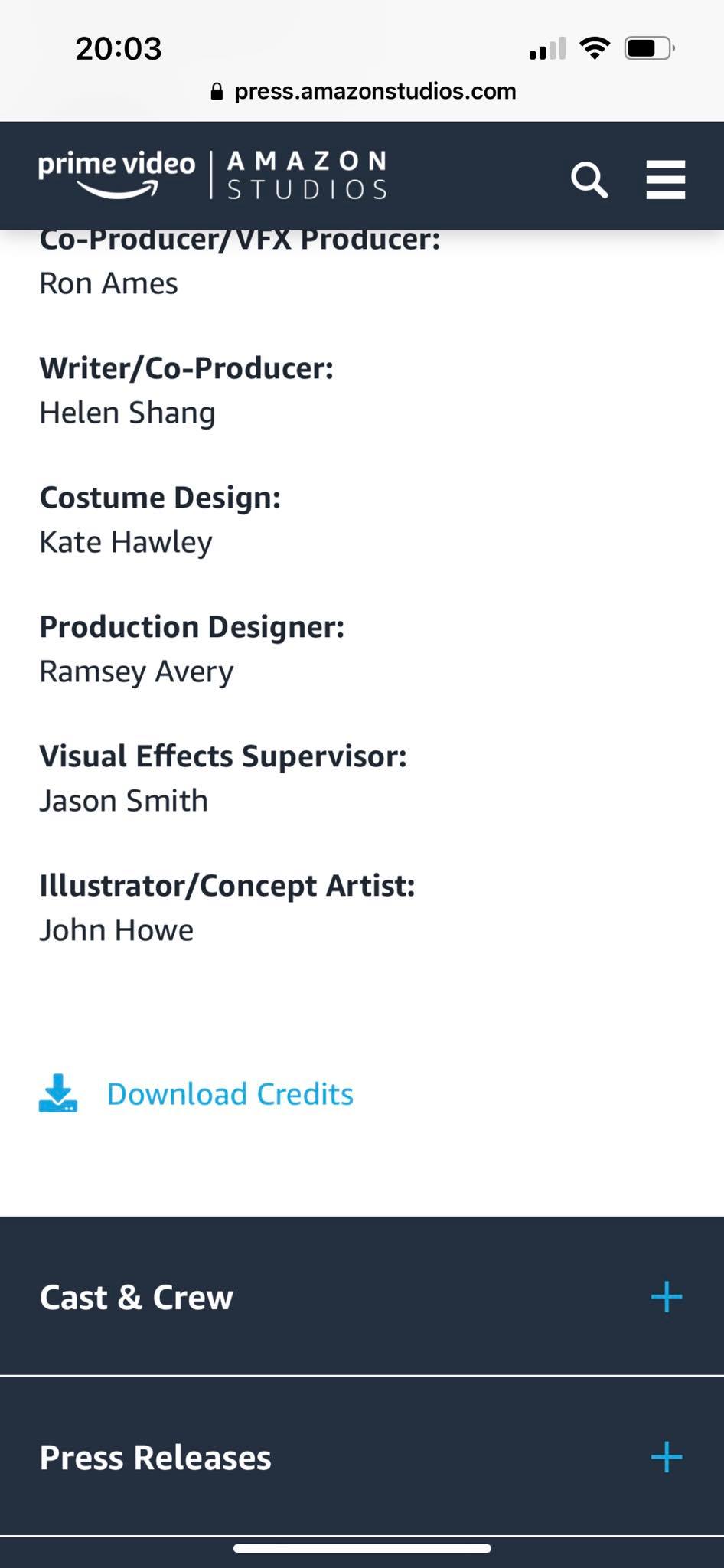This screenshot has height=1568, width=724.
Task: Click the Download Credits link
Action: pos(230,1094)
